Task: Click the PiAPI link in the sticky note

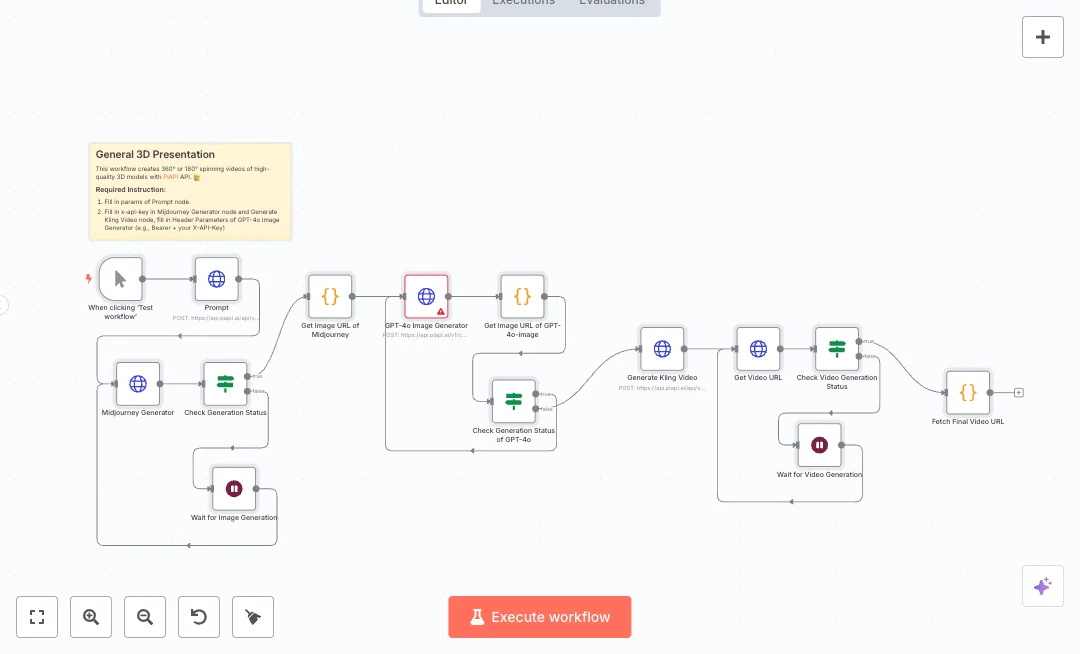Action: (x=170, y=178)
